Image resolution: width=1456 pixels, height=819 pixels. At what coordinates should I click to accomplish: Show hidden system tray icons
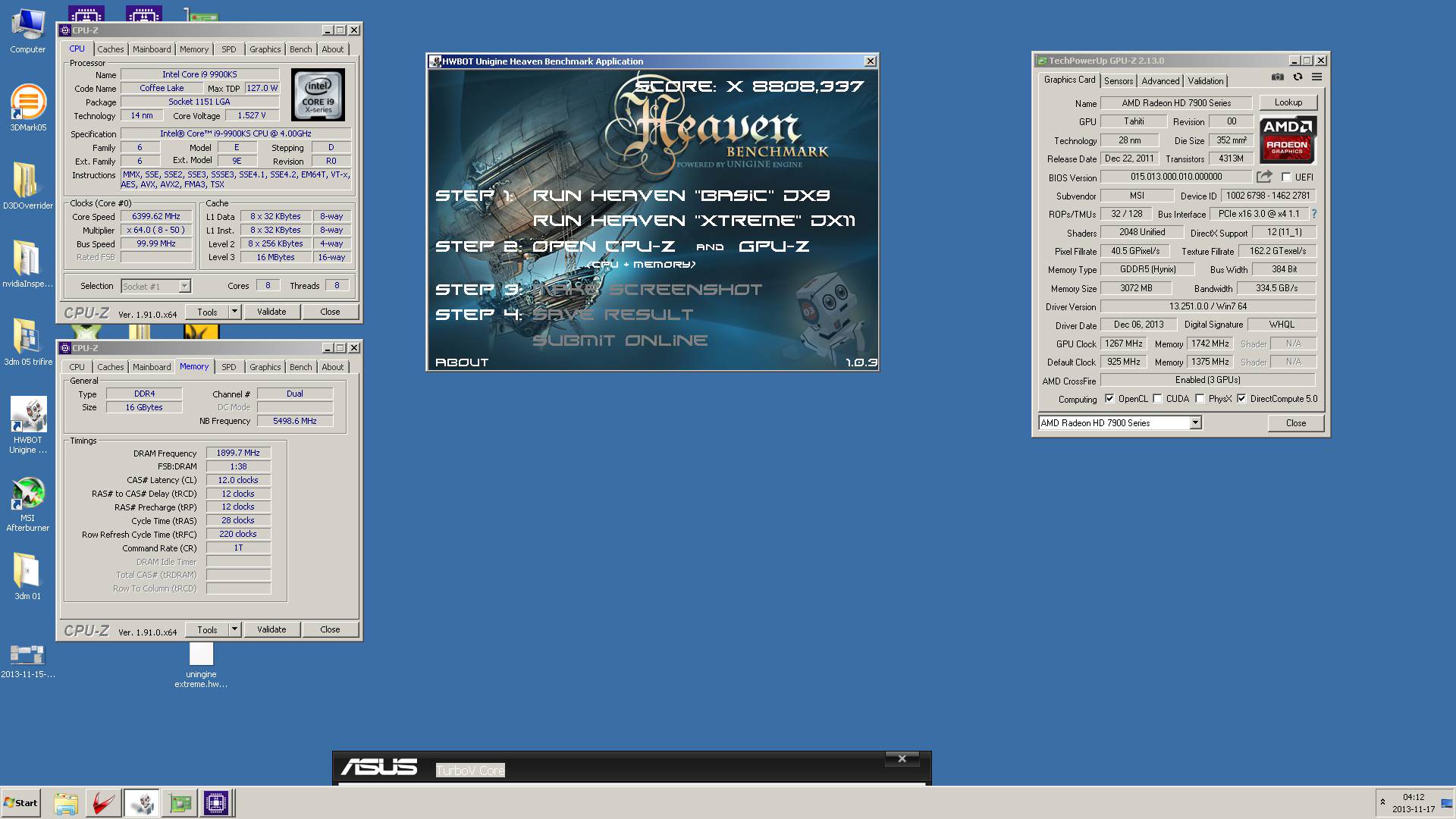[1382, 802]
